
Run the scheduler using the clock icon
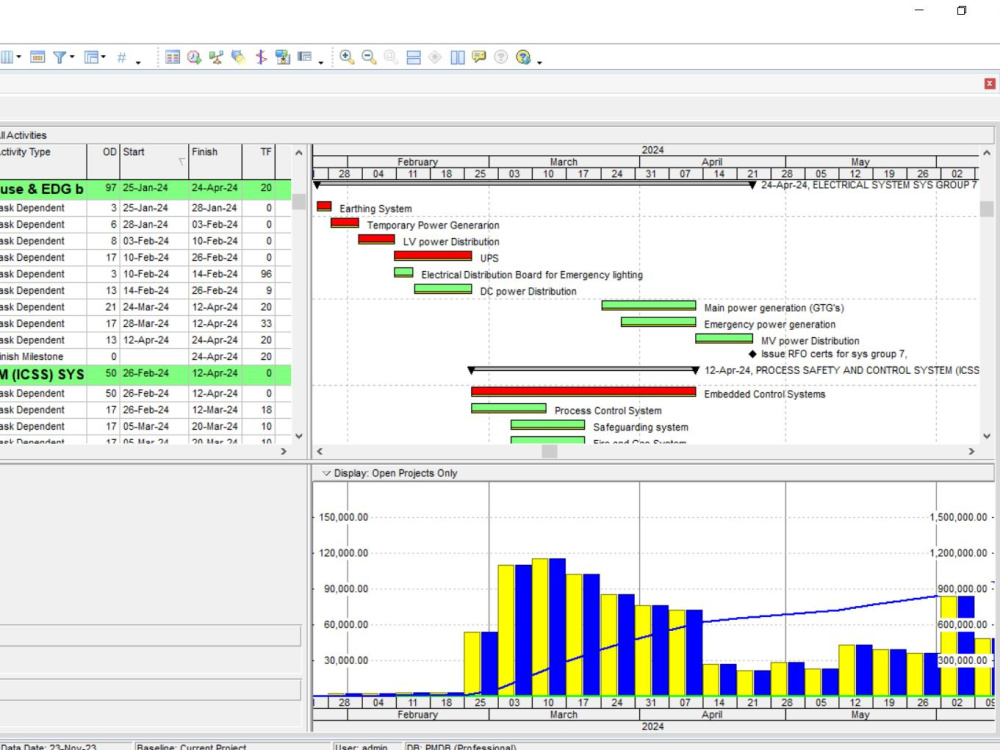(193, 57)
